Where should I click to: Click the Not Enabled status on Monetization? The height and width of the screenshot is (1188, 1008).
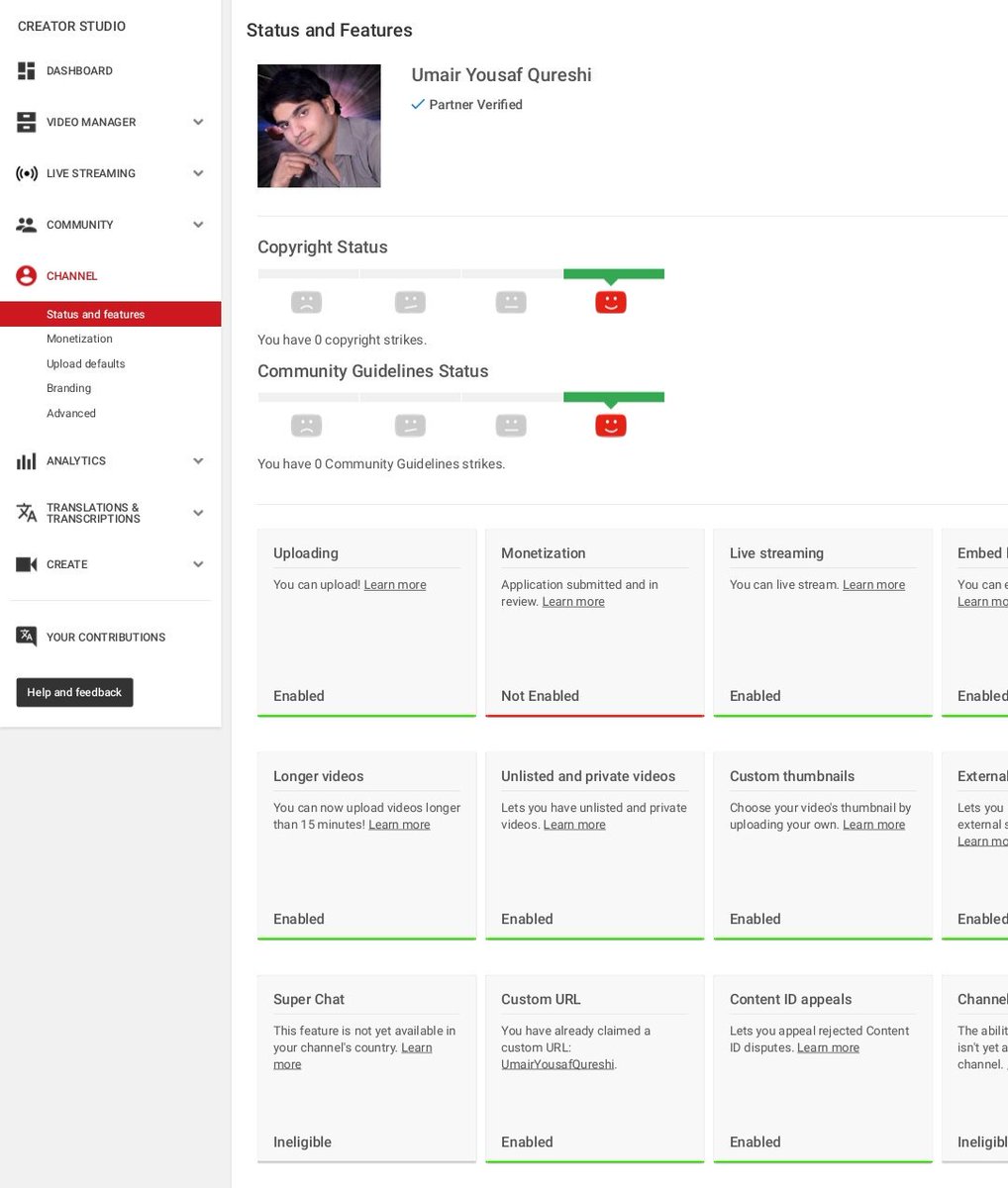540,696
